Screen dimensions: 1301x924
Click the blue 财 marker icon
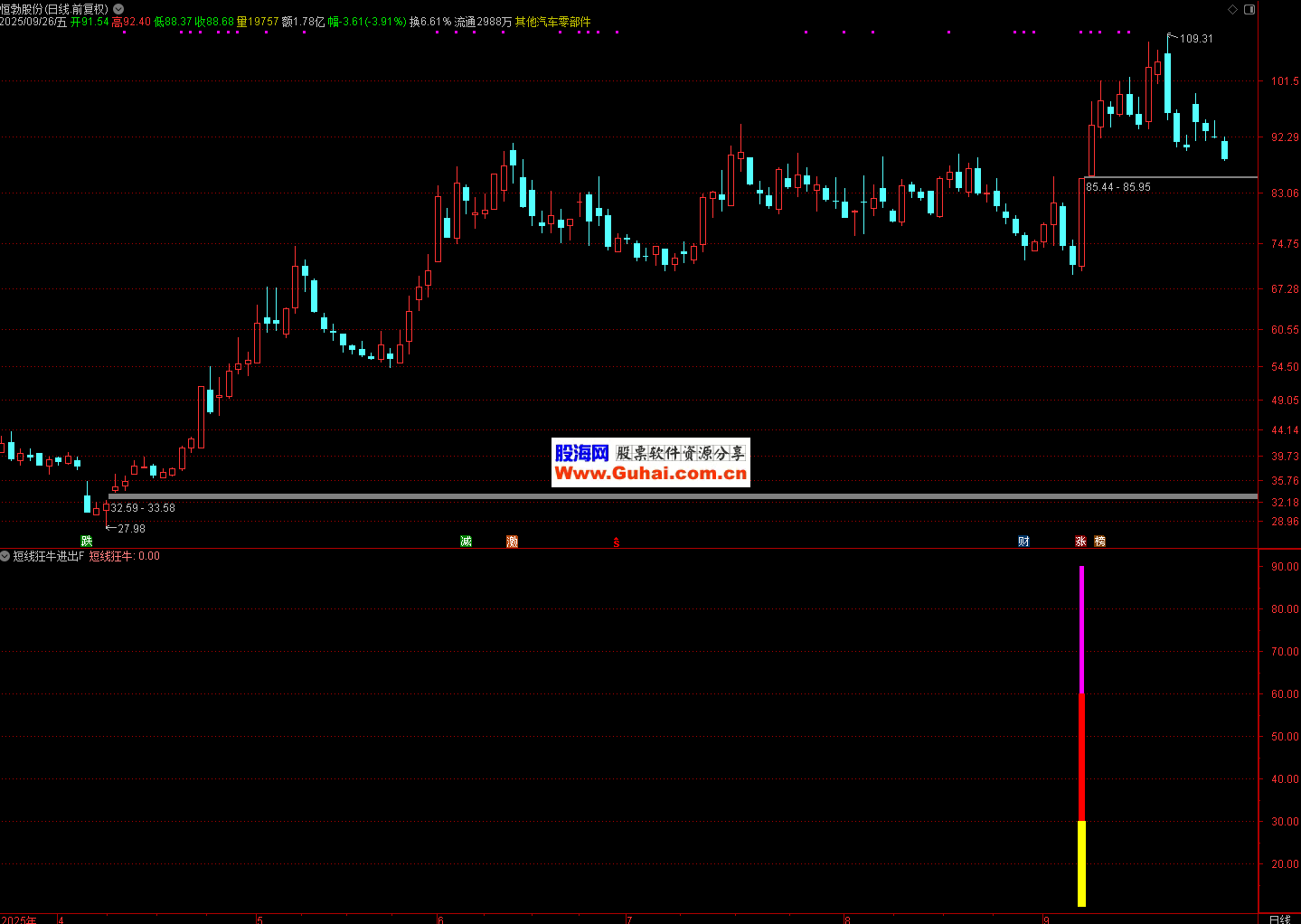coord(1023,542)
